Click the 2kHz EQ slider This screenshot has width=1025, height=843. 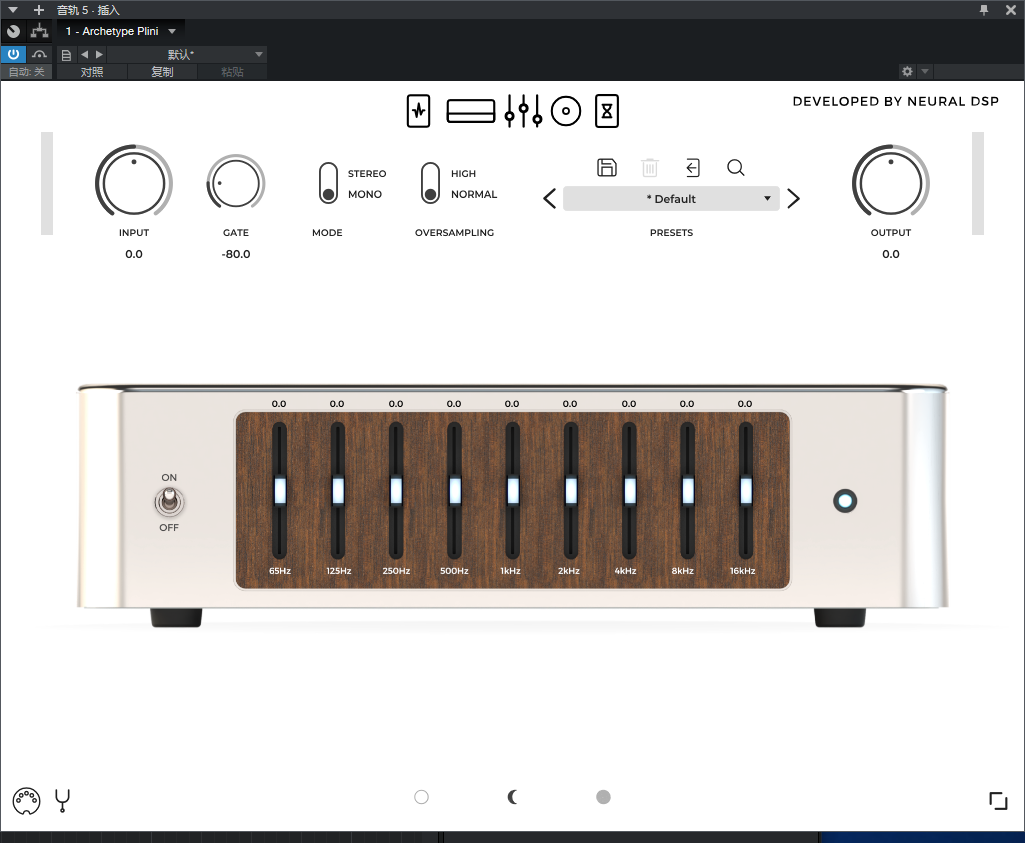tap(571, 491)
